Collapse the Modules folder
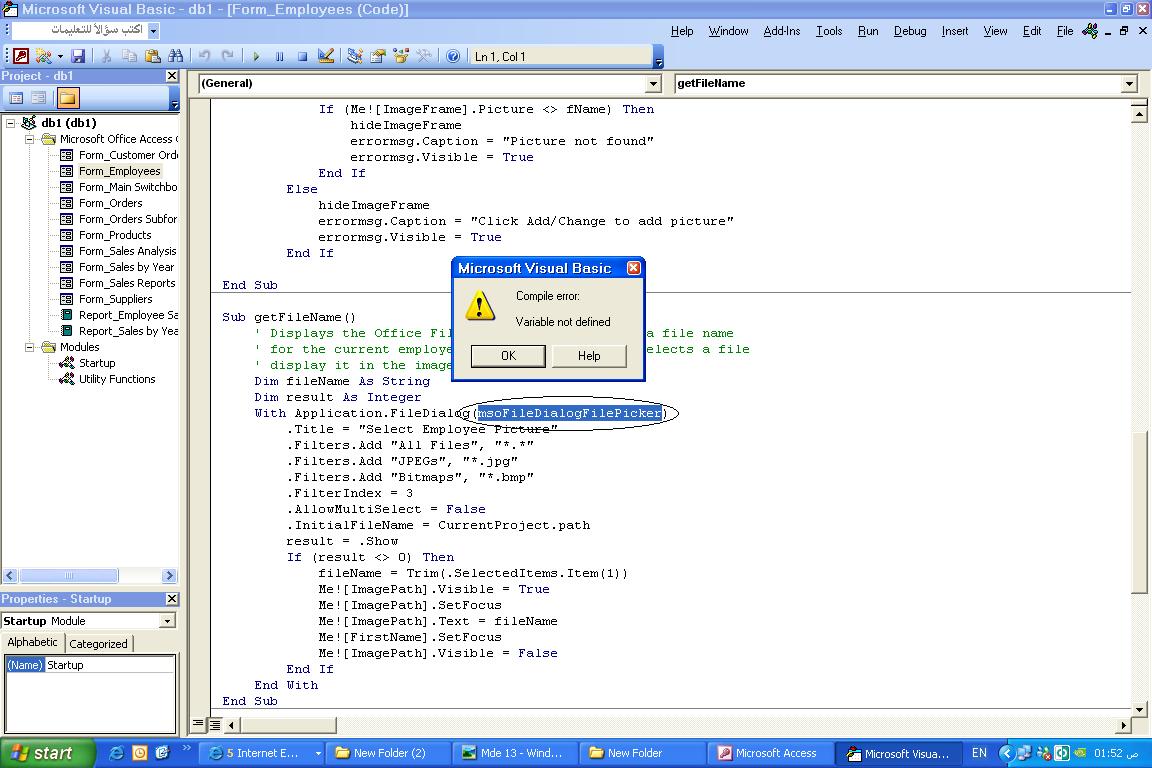This screenshot has width=1152, height=768. (29, 347)
